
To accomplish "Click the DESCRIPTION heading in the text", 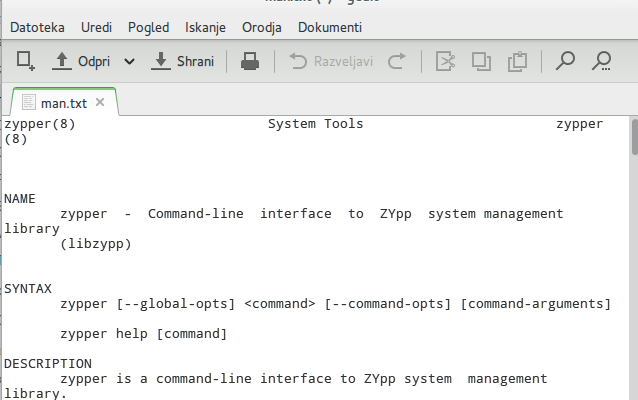I will click(x=48, y=363).
